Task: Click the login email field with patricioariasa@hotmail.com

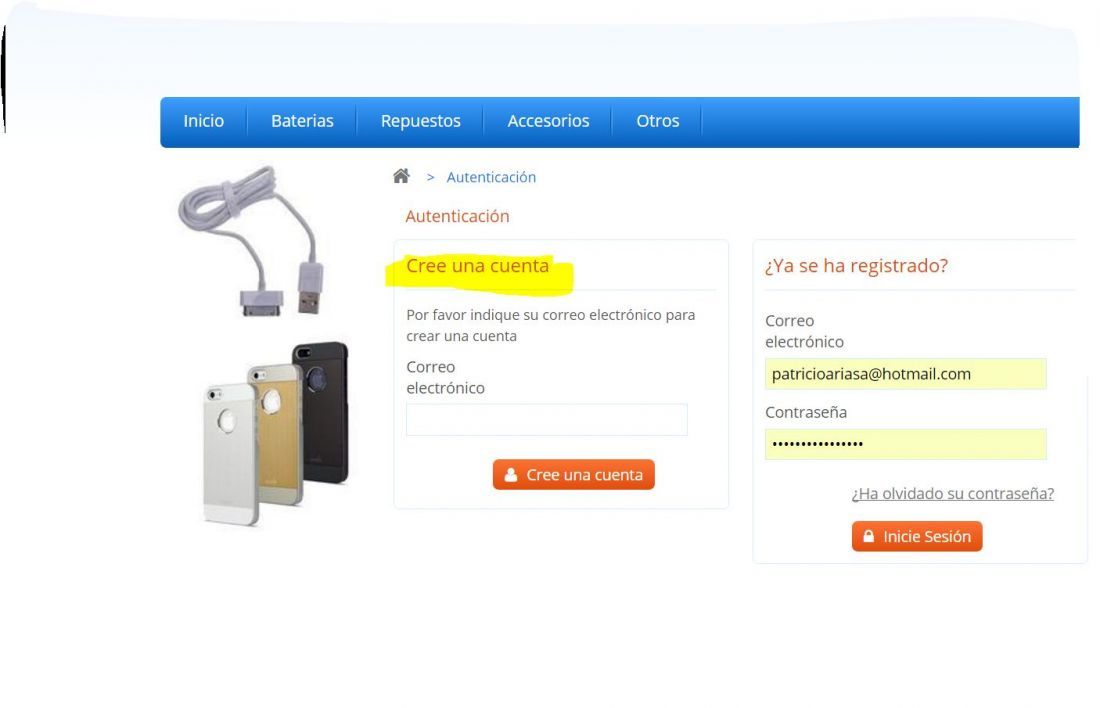Action: tap(906, 374)
